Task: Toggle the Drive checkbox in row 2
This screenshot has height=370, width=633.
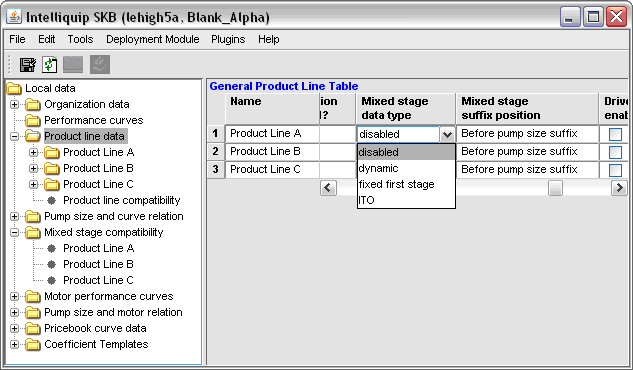Action: coord(615,152)
